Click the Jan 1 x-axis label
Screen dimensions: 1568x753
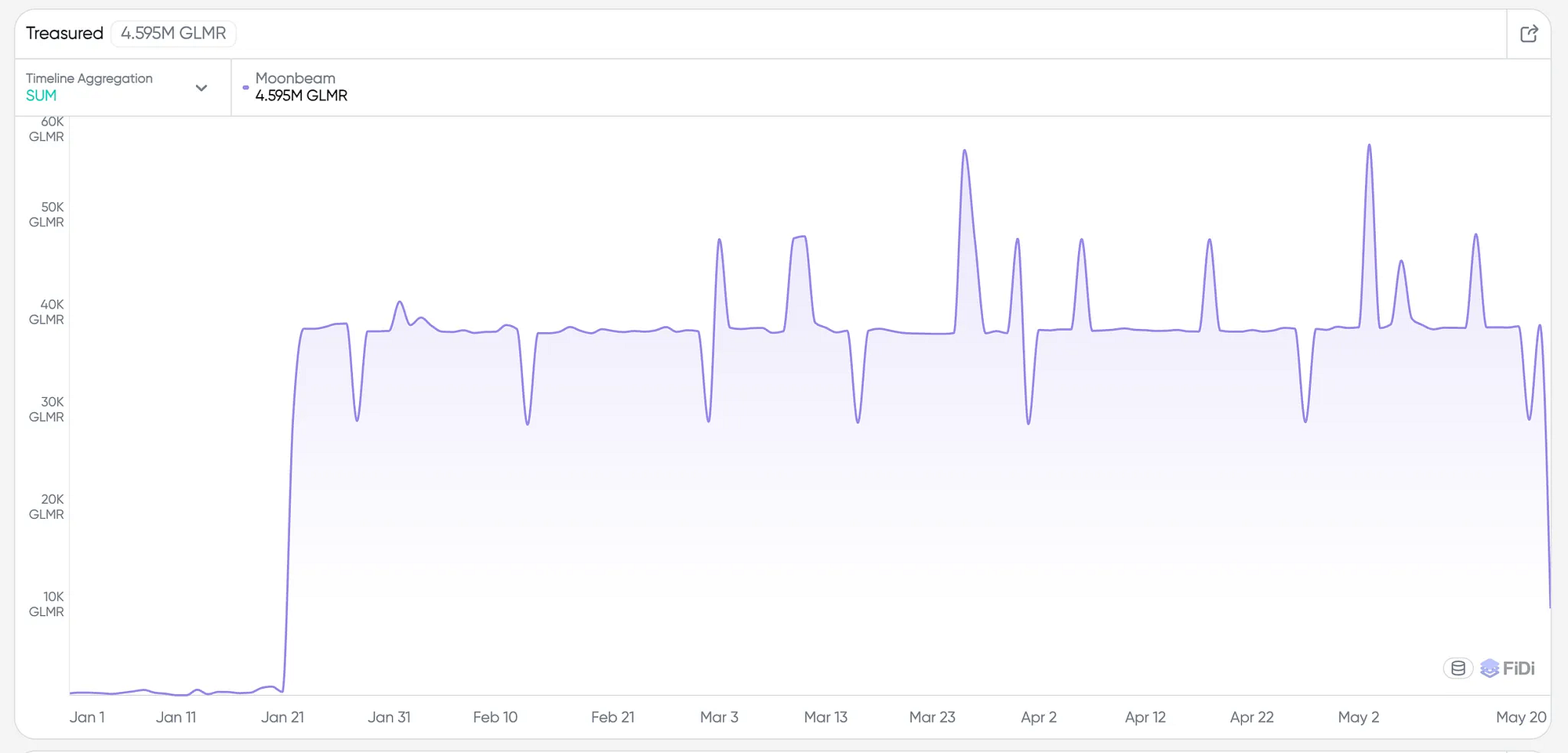pyautogui.click(x=87, y=717)
